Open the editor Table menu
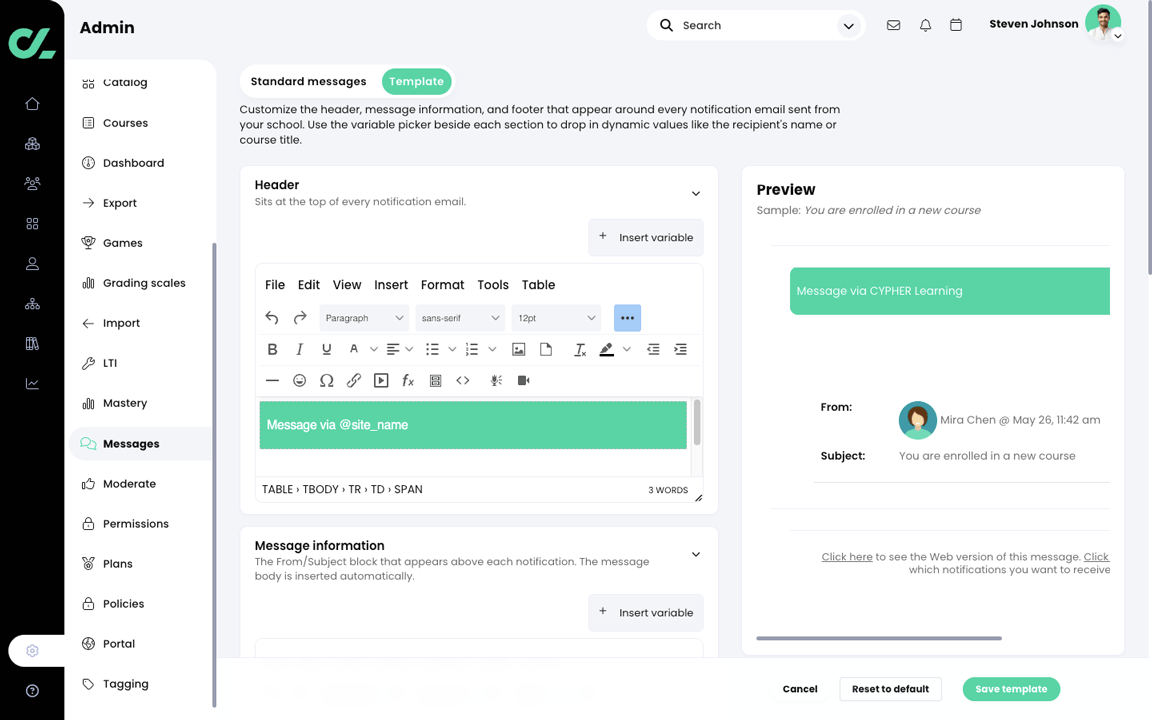 [539, 285]
